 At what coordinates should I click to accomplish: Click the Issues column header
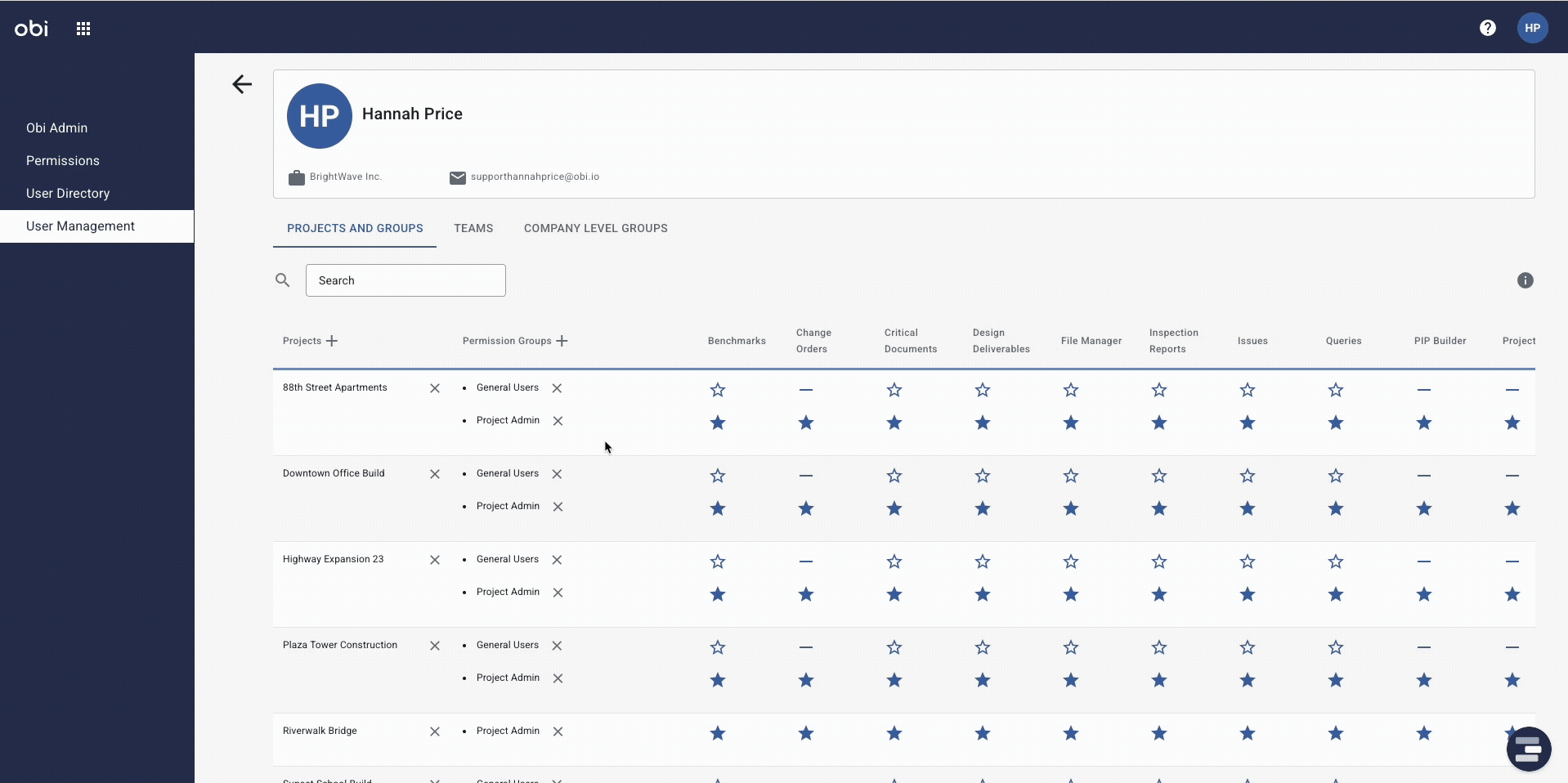point(1252,341)
